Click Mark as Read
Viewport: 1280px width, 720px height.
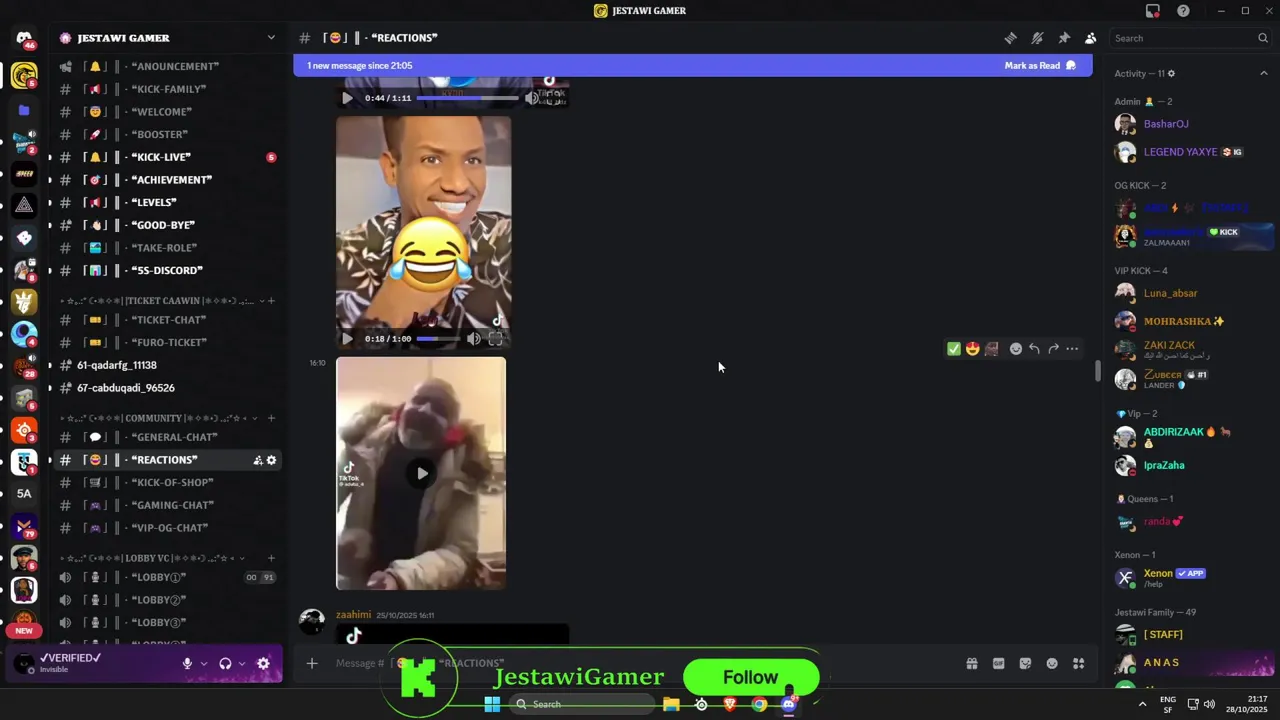coord(1040,65)
